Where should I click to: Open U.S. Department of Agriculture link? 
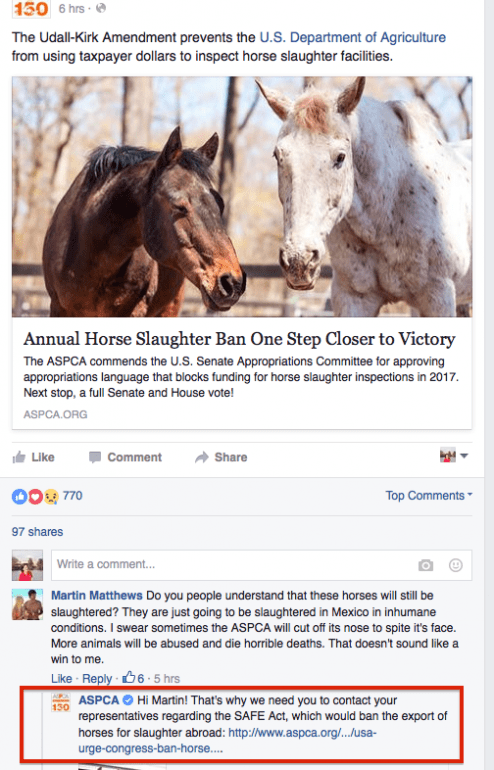click(353, 37)
